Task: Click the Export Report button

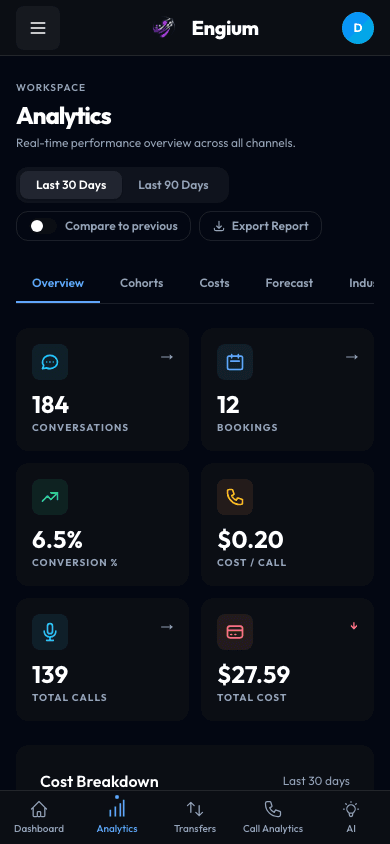Action: [x=260, y=226]
